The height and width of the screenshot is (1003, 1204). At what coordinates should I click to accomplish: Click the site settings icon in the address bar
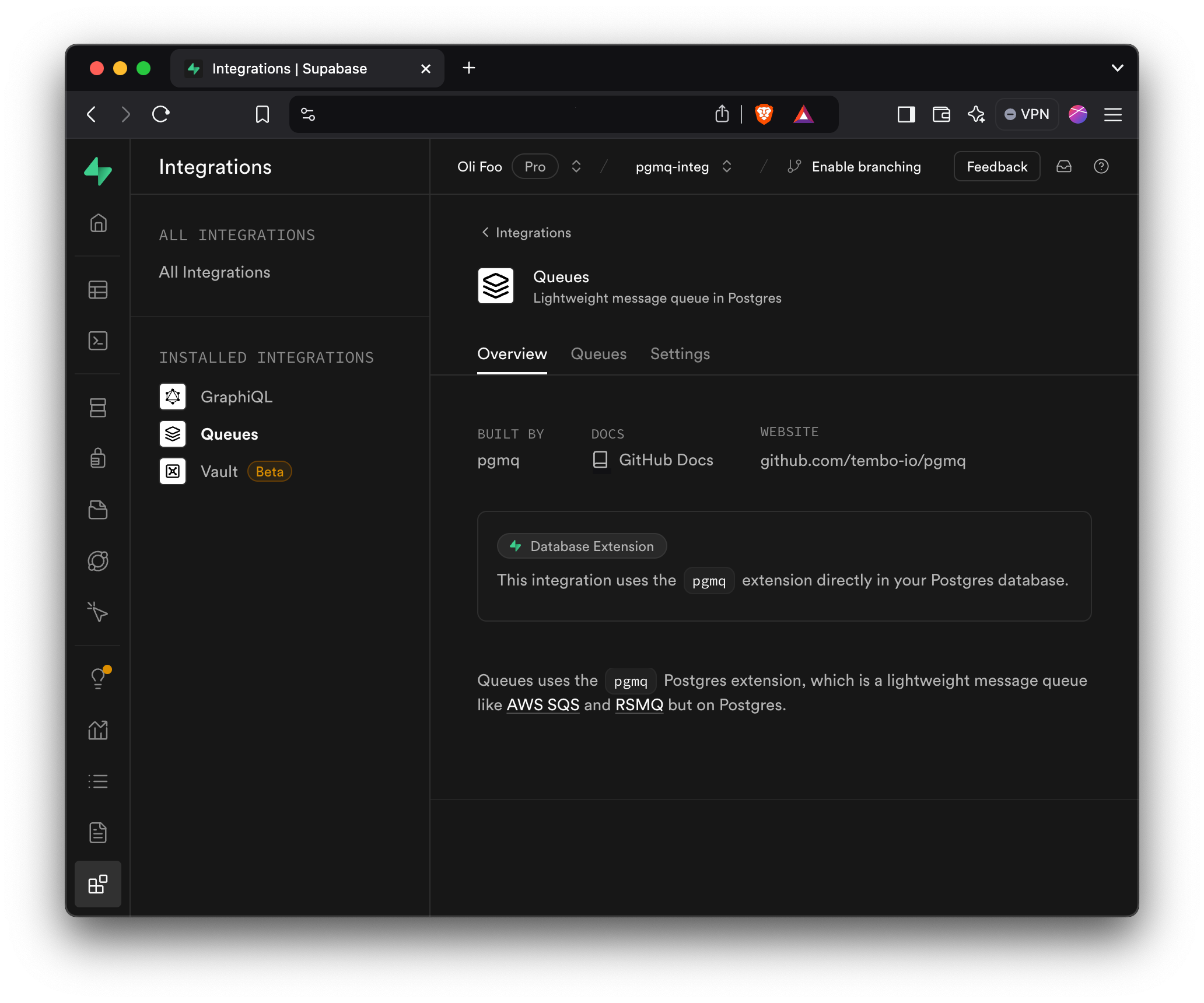pos(308,114)
